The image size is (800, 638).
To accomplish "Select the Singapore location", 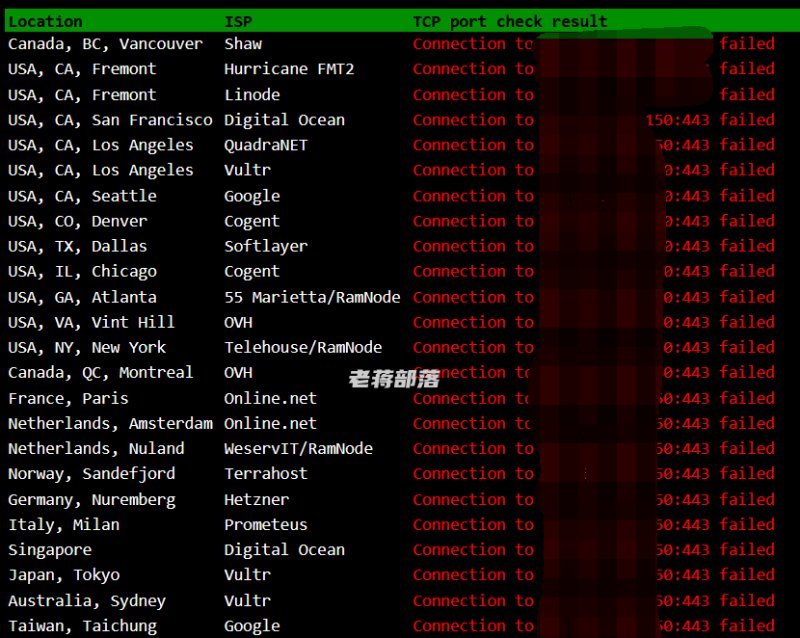I will (50, 550).
